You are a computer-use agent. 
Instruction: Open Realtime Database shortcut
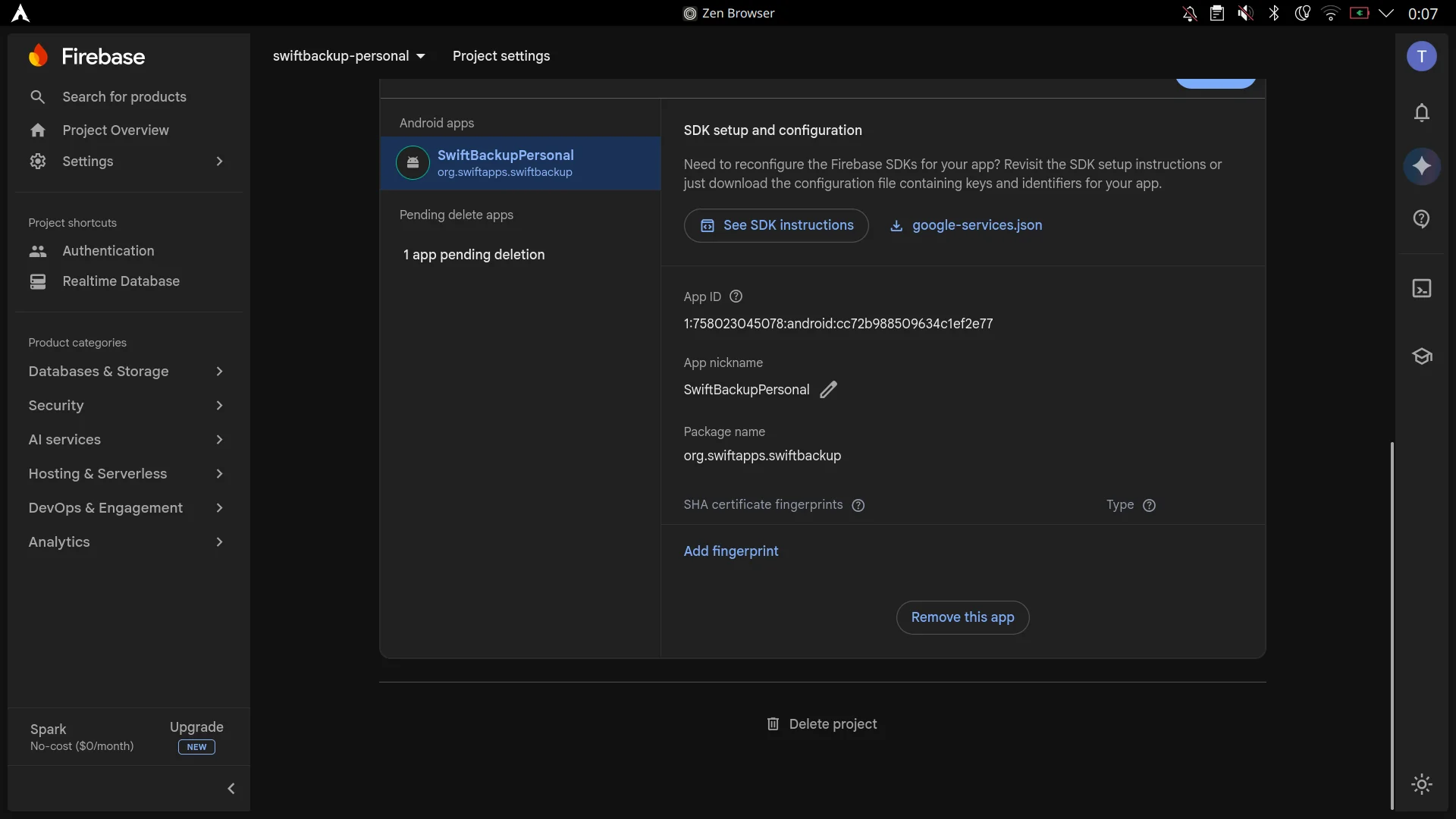[121, 281]
